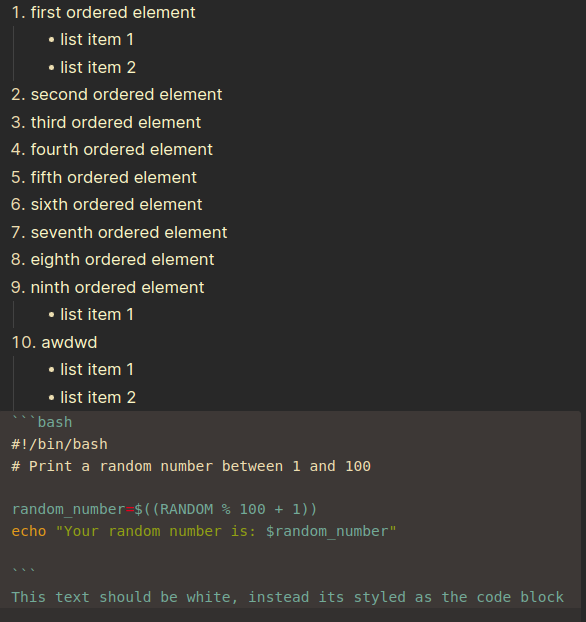
Task: Click the opening ```bash fence line
Action: click(x=42, y=422)
